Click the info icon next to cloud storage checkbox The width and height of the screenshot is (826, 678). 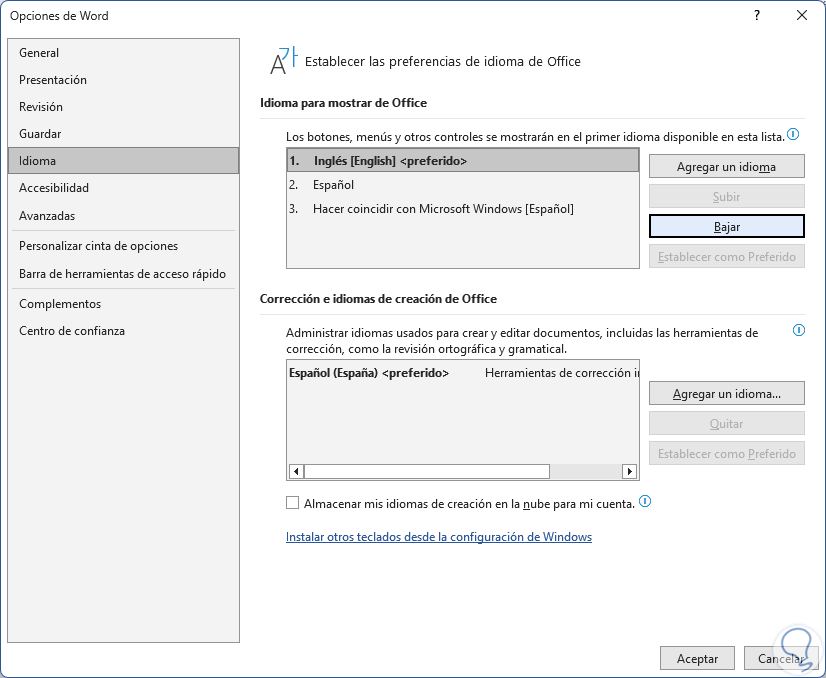(x=645, y=502)
